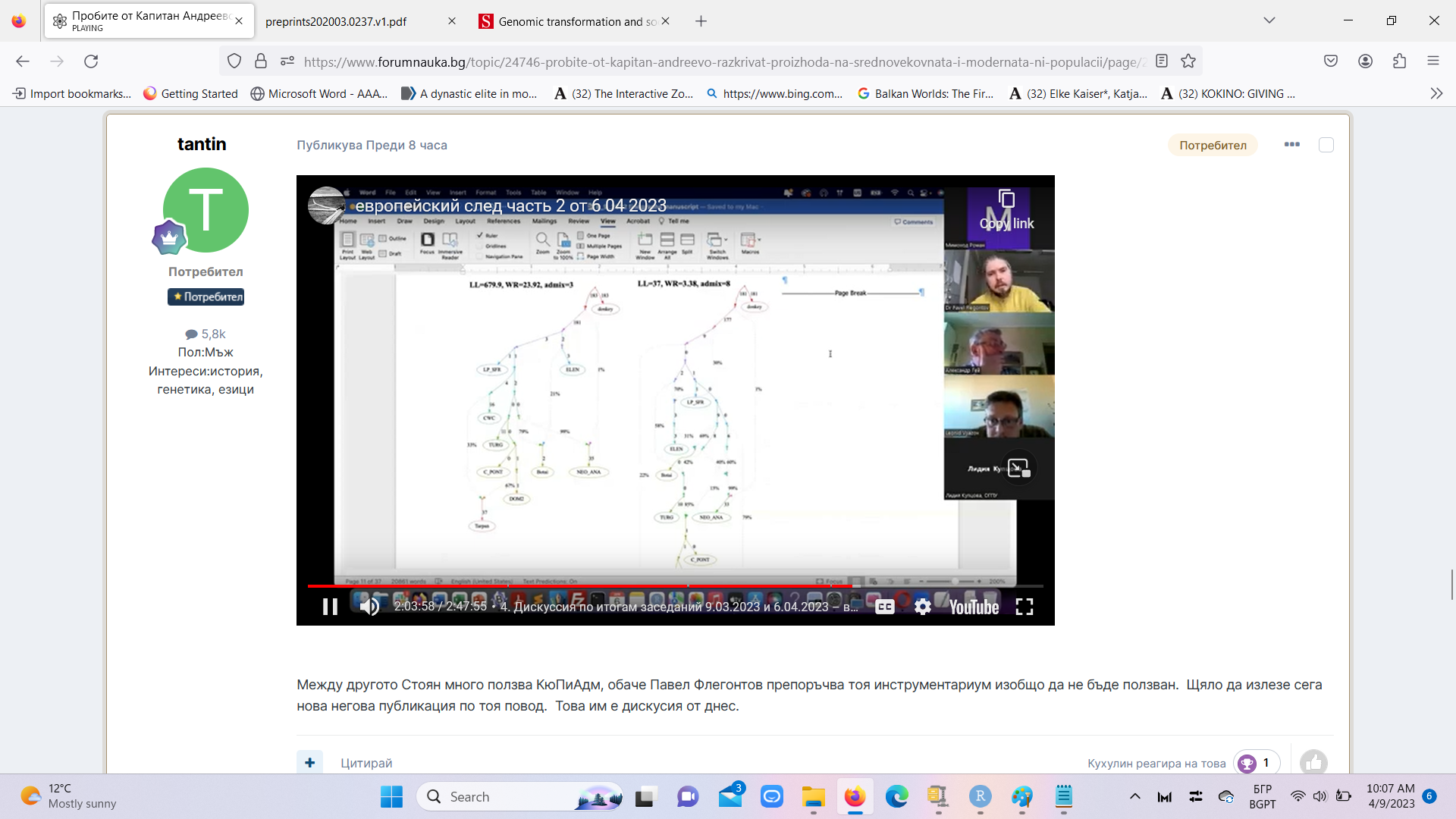Pause the YouTube video

[330, 607]
